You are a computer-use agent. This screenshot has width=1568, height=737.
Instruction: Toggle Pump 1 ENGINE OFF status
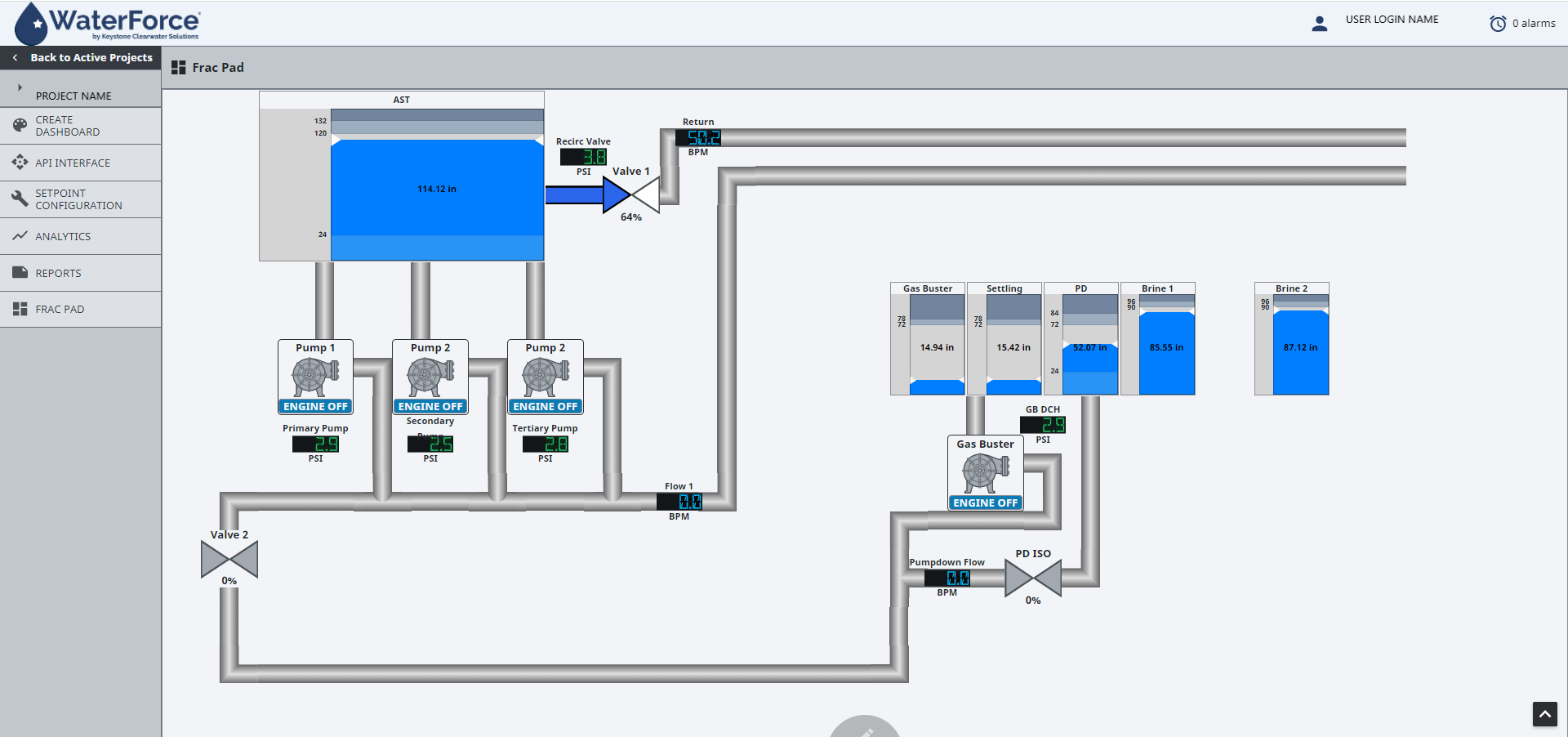(315, 406)
